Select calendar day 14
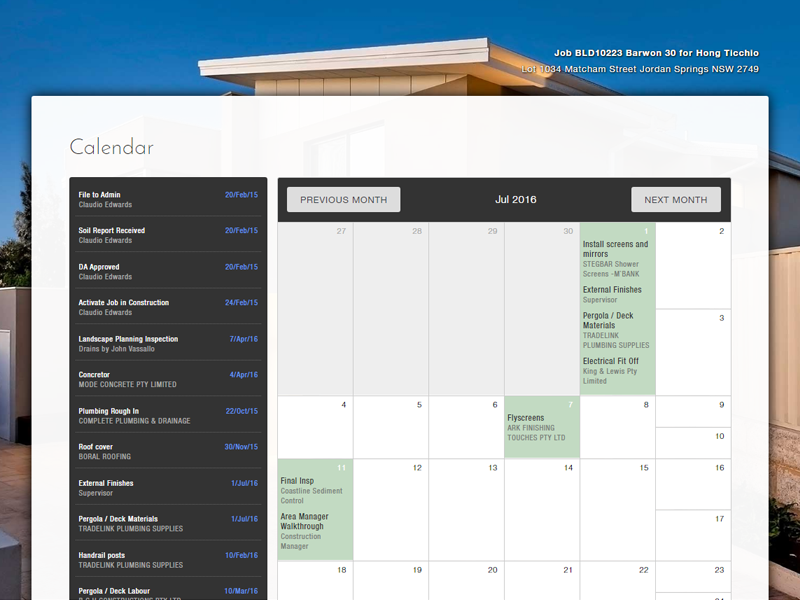The image size is (800, 600). pyautogui.click(x=542, y=510)
